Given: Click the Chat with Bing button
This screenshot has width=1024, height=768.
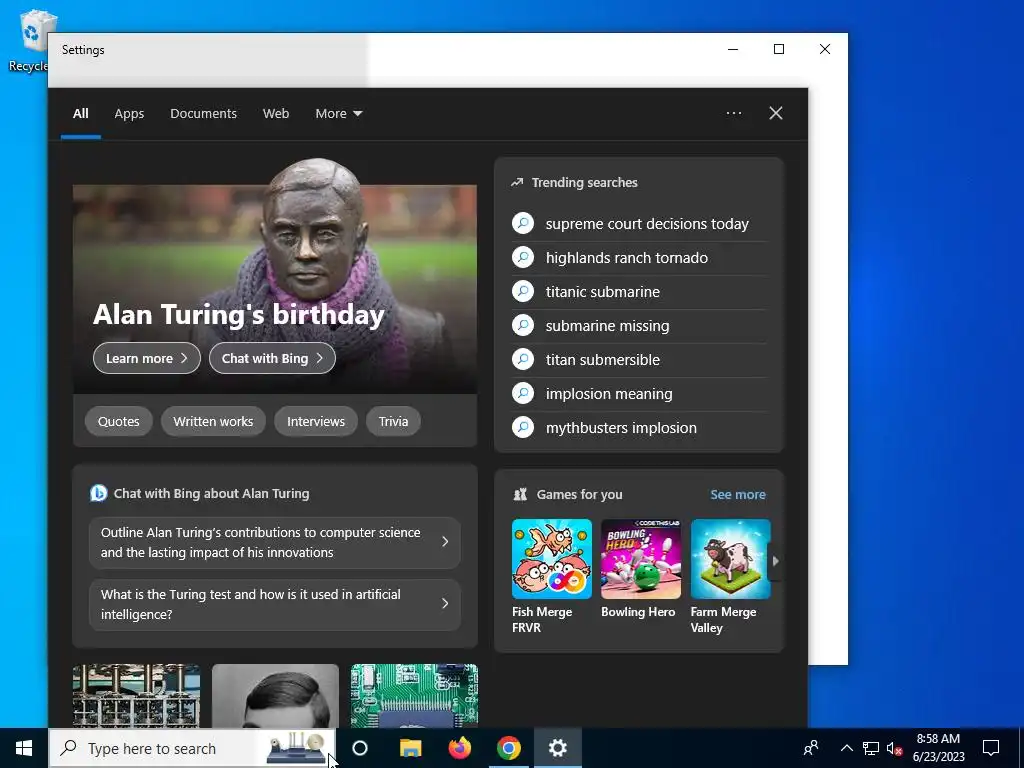Looking at the screenshot, I should 272,358.
